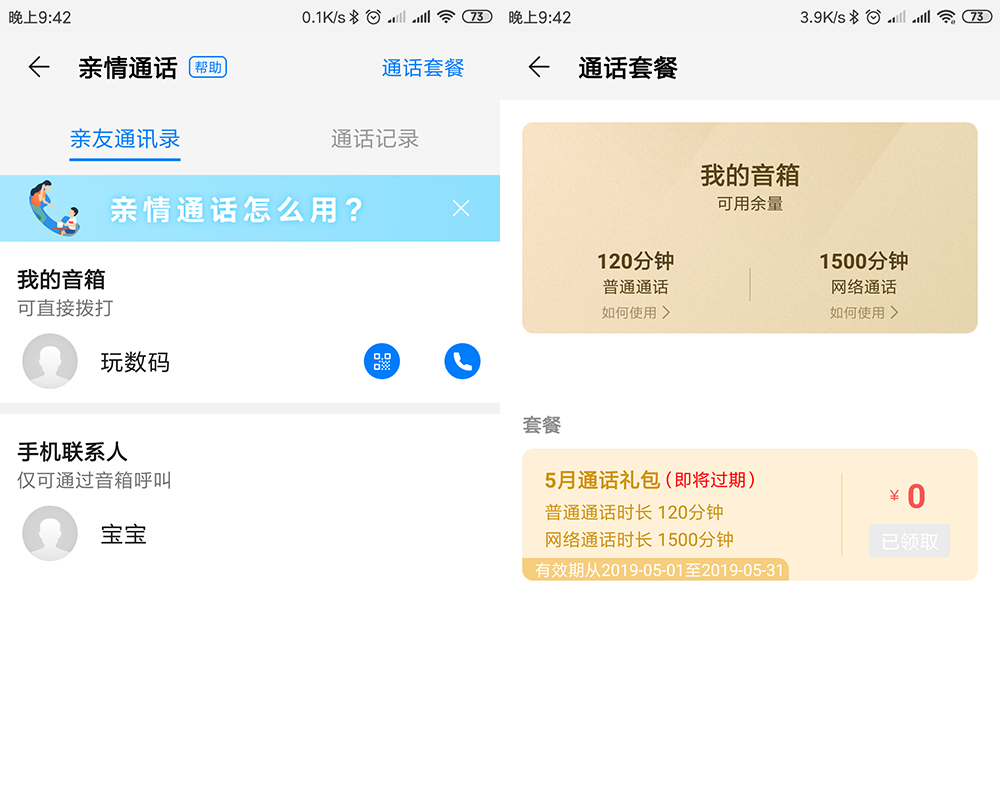Expand 如何使用 under 网络通话
Image resolution: width=1000 pixels, height=808 pixels.
[x=863, y=313]
